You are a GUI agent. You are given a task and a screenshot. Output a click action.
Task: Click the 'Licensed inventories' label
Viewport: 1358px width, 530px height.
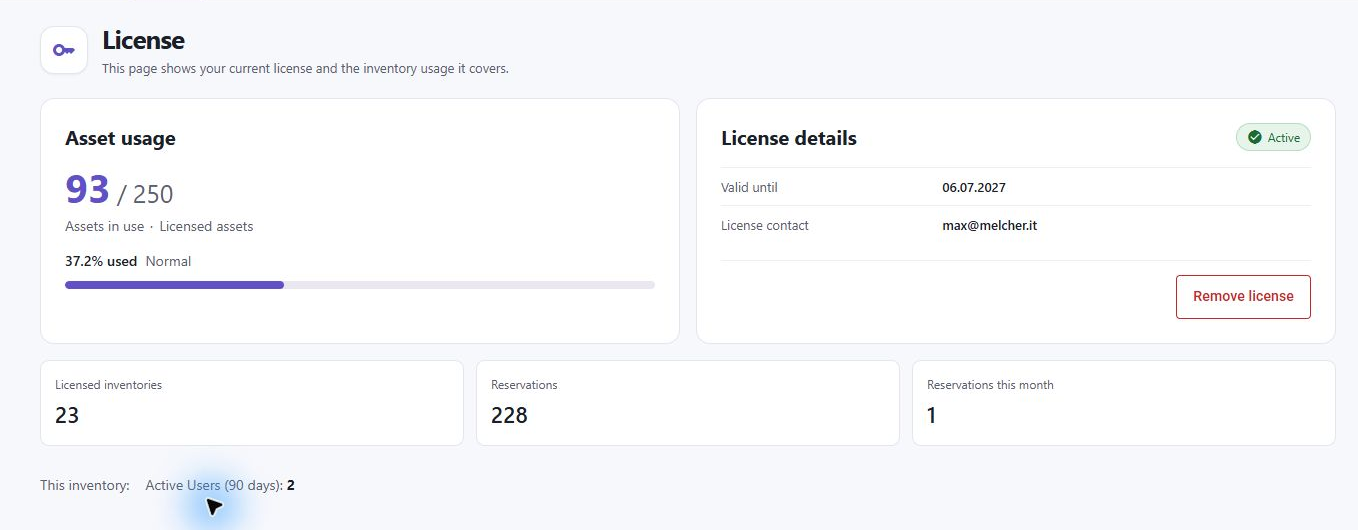click(x=108, y=384)
